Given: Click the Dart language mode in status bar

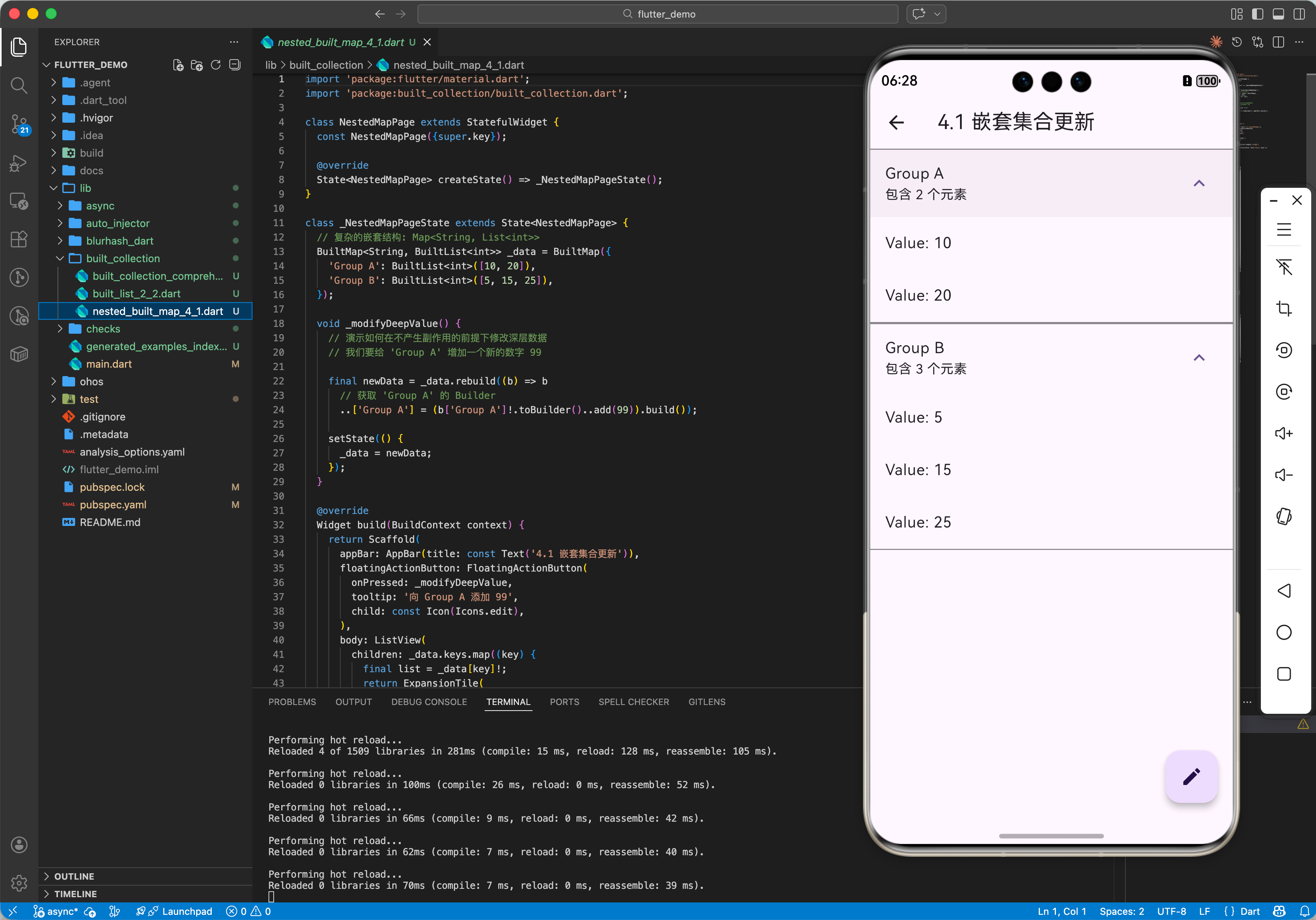Looking at the screenshot, I should pos(1250,911).
